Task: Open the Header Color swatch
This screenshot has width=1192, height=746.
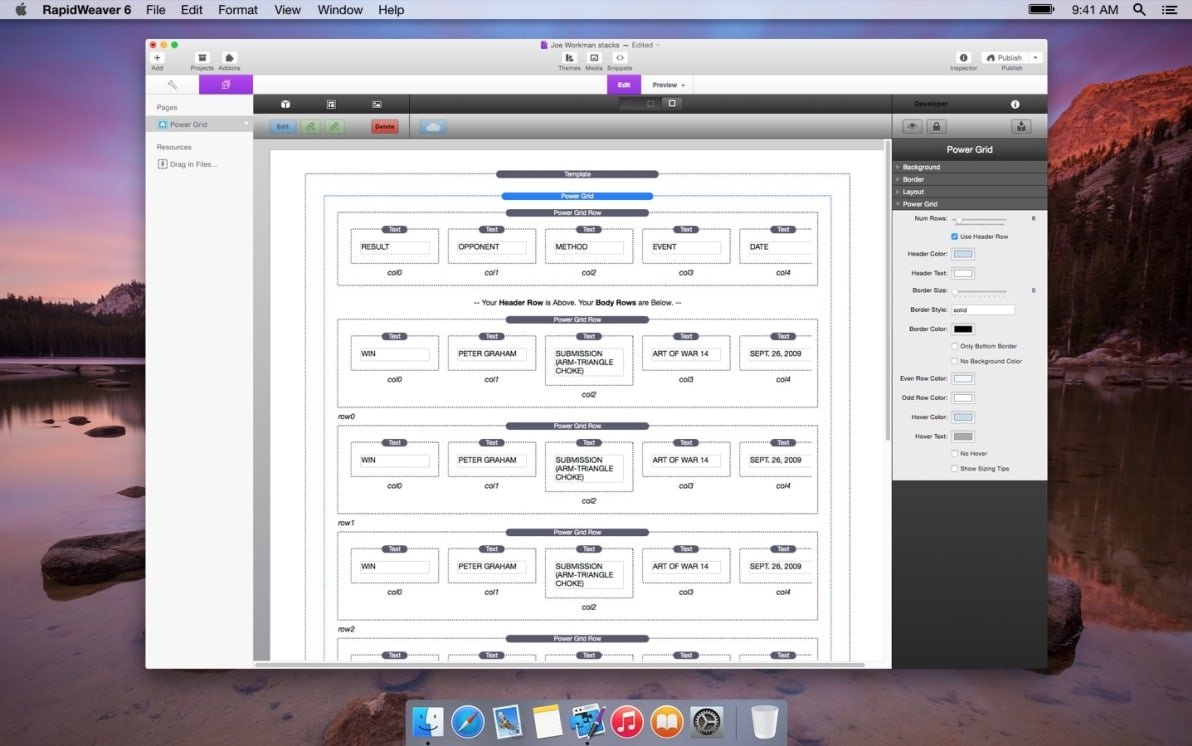Action: [x=963, y=254]
